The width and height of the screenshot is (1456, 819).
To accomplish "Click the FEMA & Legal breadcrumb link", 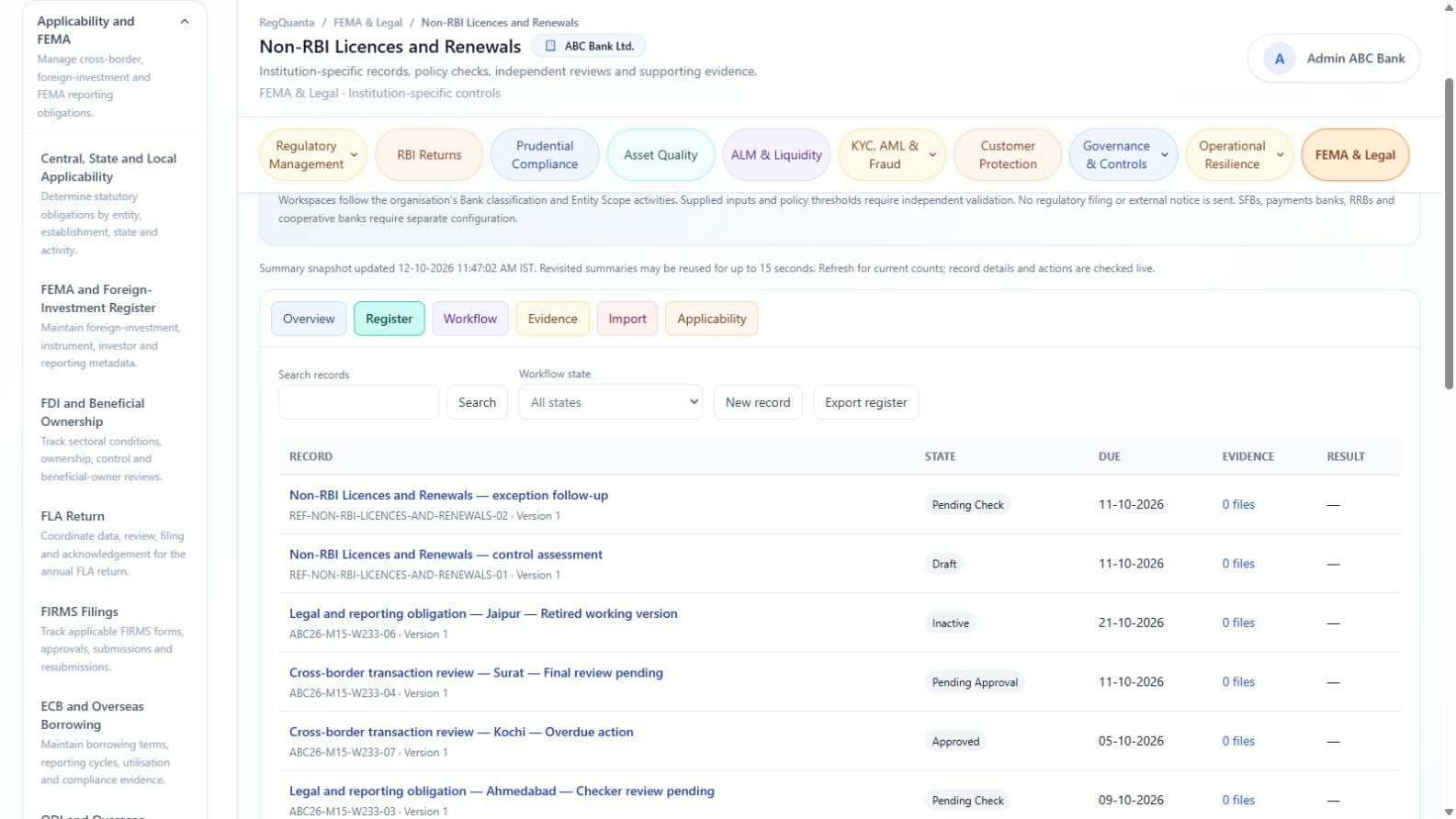I will click(367, 22).
